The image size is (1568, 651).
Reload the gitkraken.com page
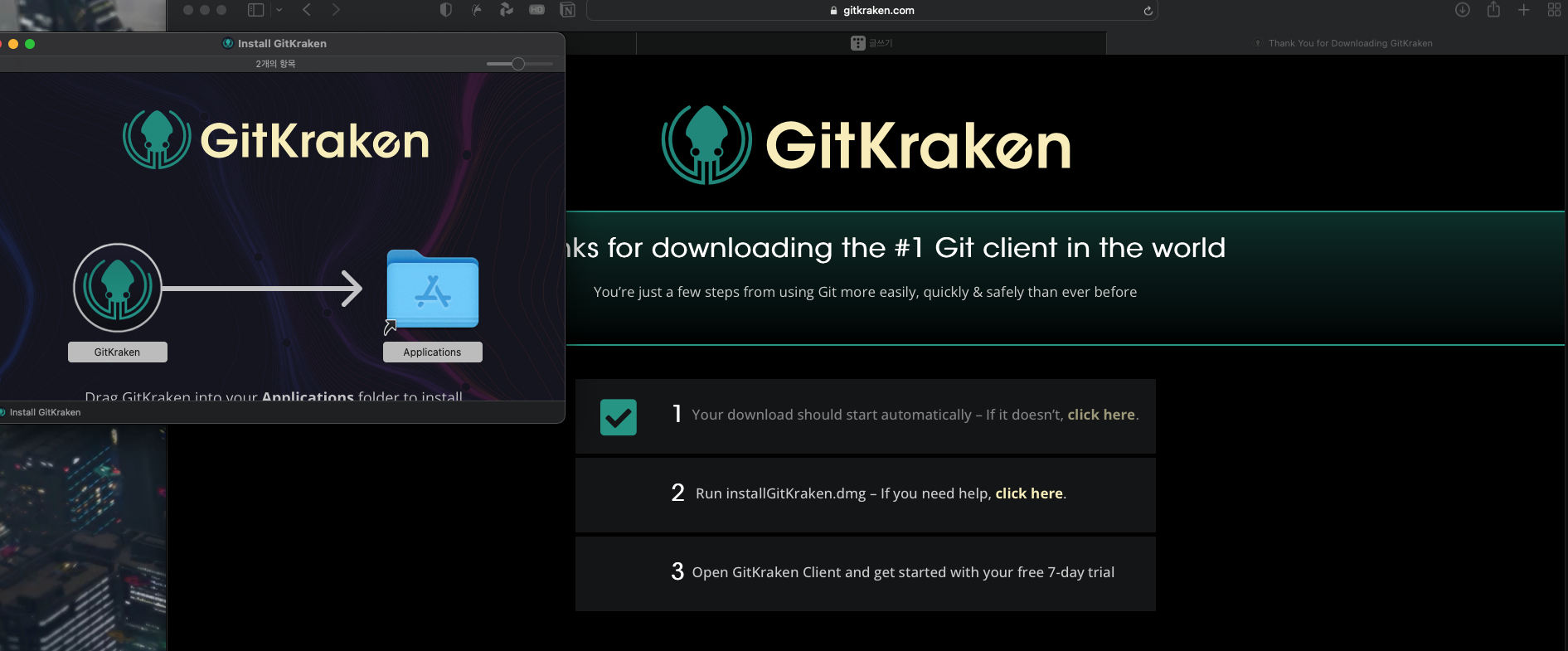pyautogui.click(x=1148, y=11)
